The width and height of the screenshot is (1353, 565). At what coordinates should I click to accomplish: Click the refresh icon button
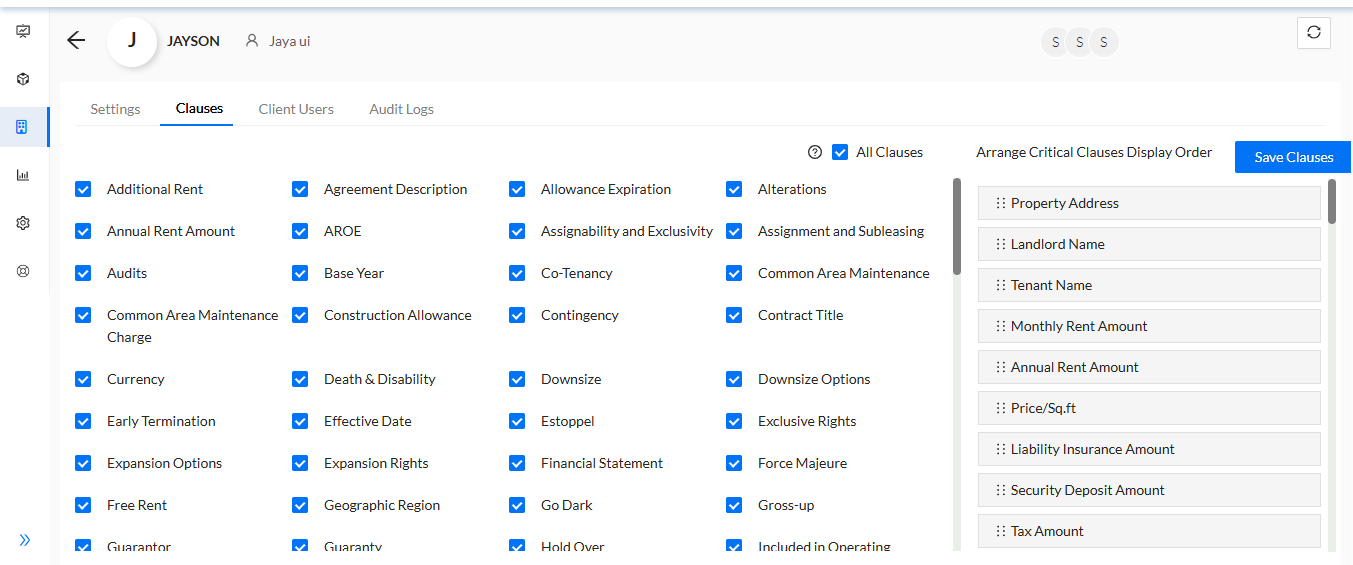click(1314, 32)
